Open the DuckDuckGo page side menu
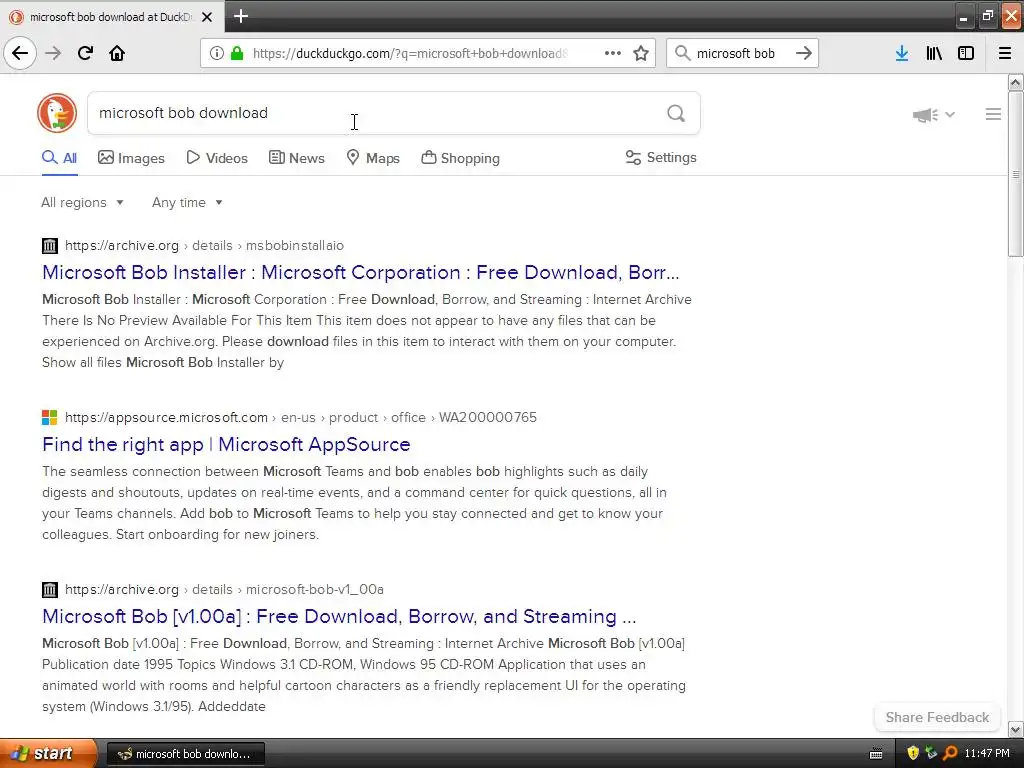 coord(993,114)
